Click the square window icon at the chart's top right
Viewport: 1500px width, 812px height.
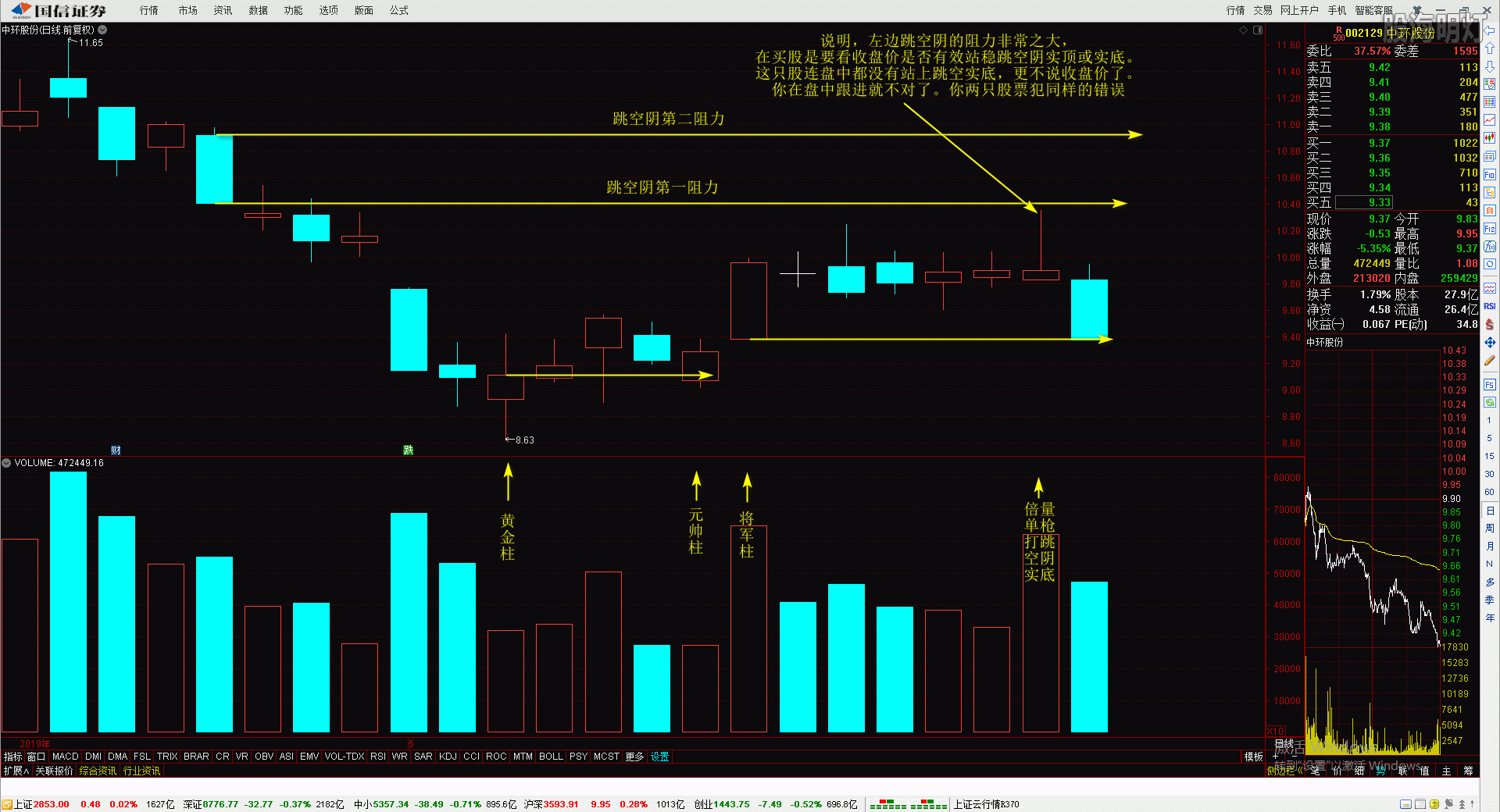(1258, 30)
